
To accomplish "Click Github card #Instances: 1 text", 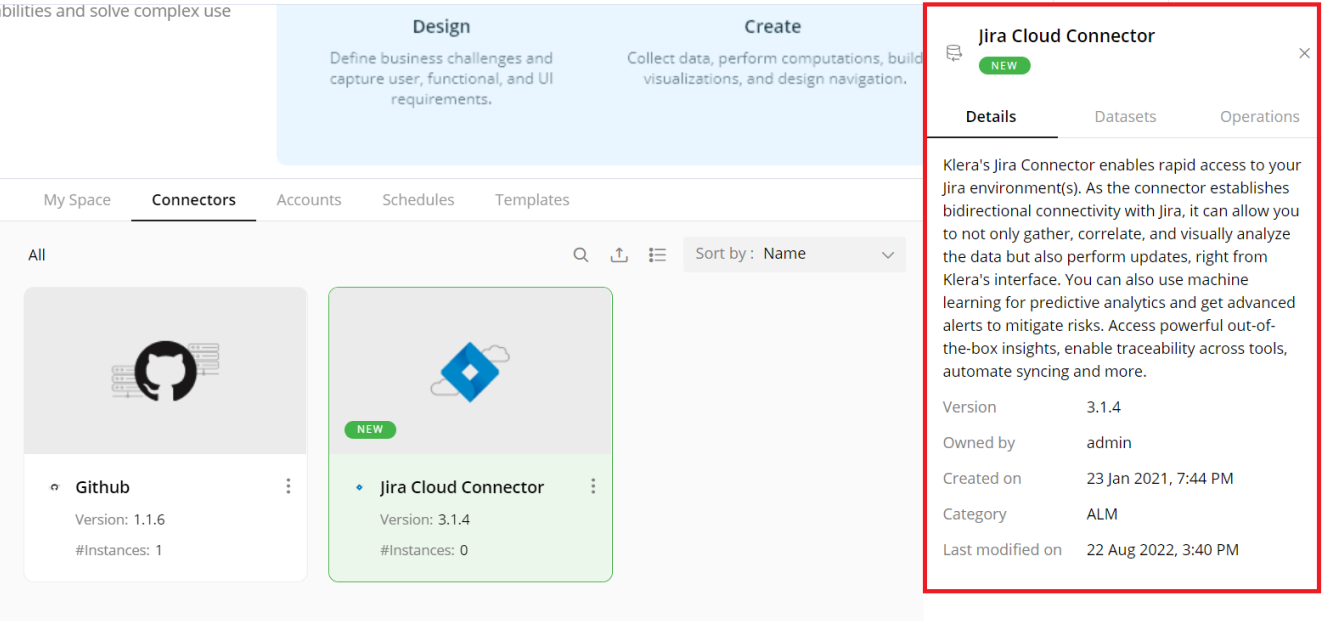I will [x=119, y=550].
